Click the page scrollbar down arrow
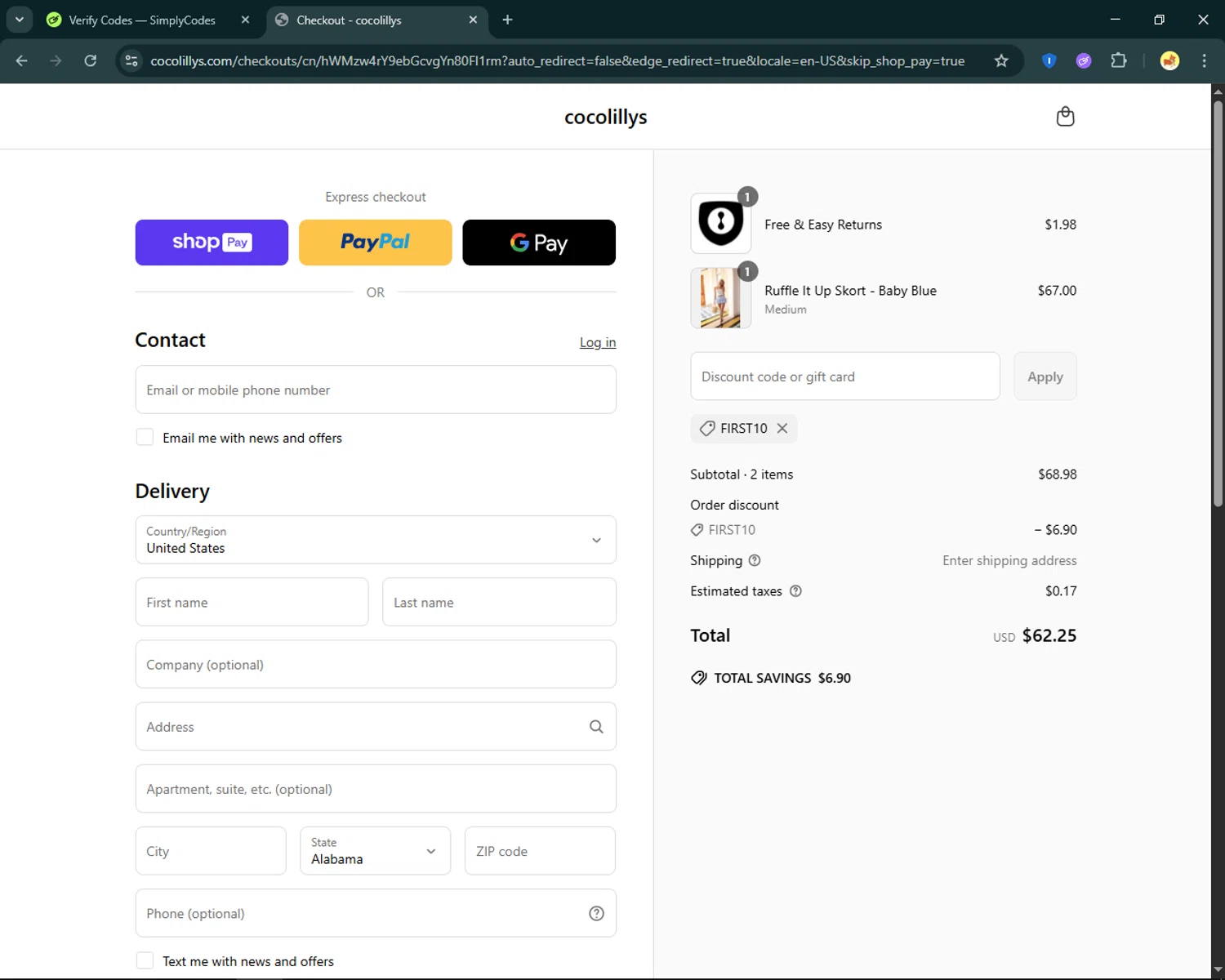 [1218, 970]
